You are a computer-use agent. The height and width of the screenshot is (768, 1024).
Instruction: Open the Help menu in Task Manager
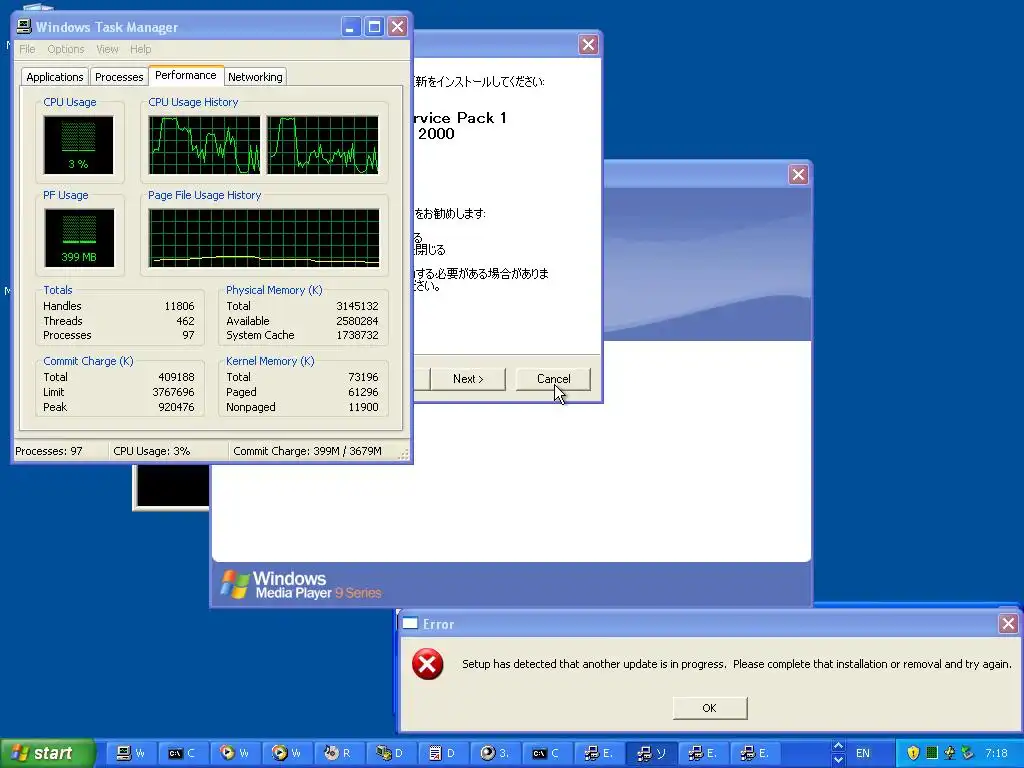pyautogui.click(x=140, y=49)
